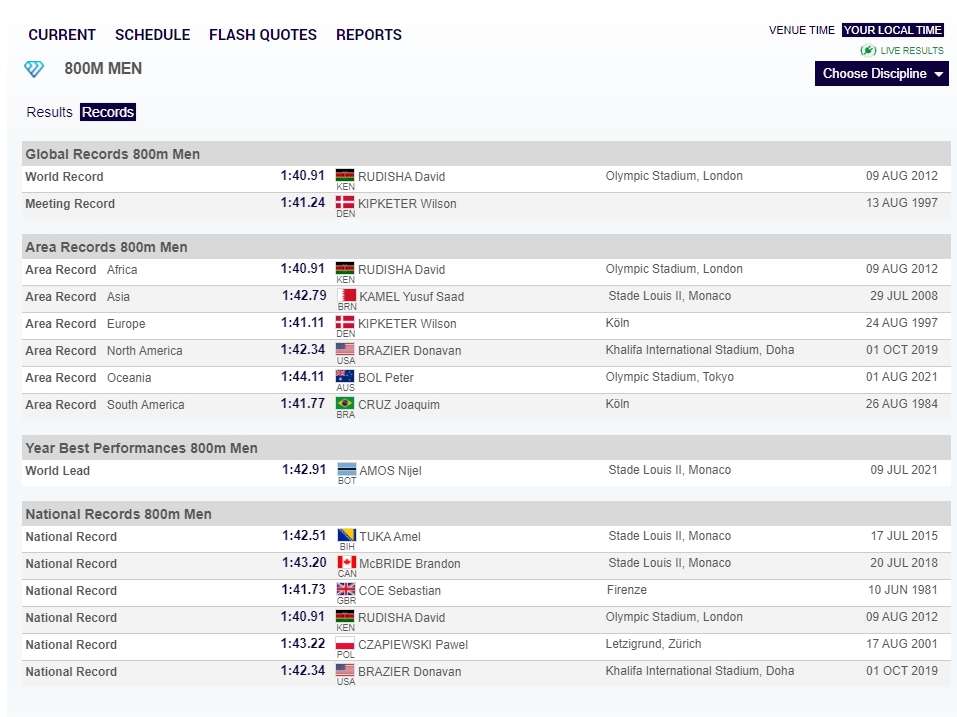957x717 pixels.
Task: Select the Records tab
Action: tap(108, 112)
